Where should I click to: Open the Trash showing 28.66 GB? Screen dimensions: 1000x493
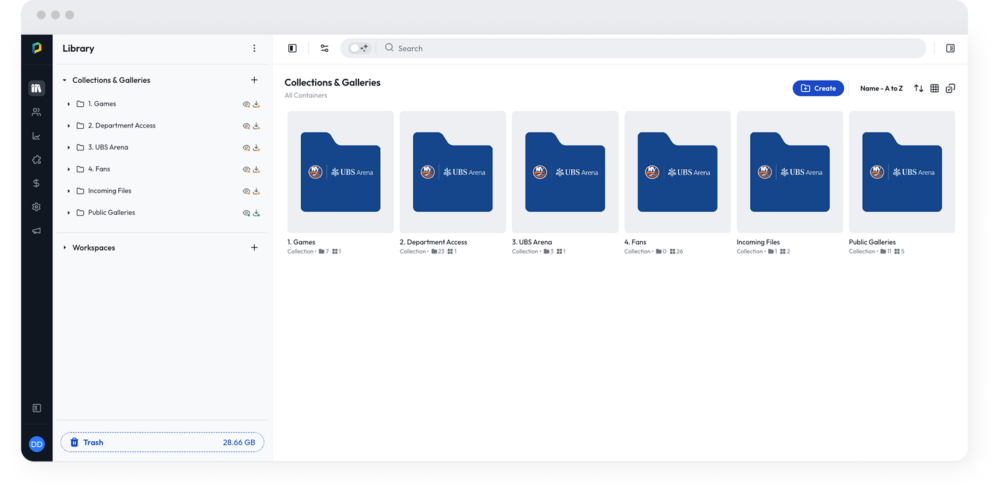pos(162,442)
